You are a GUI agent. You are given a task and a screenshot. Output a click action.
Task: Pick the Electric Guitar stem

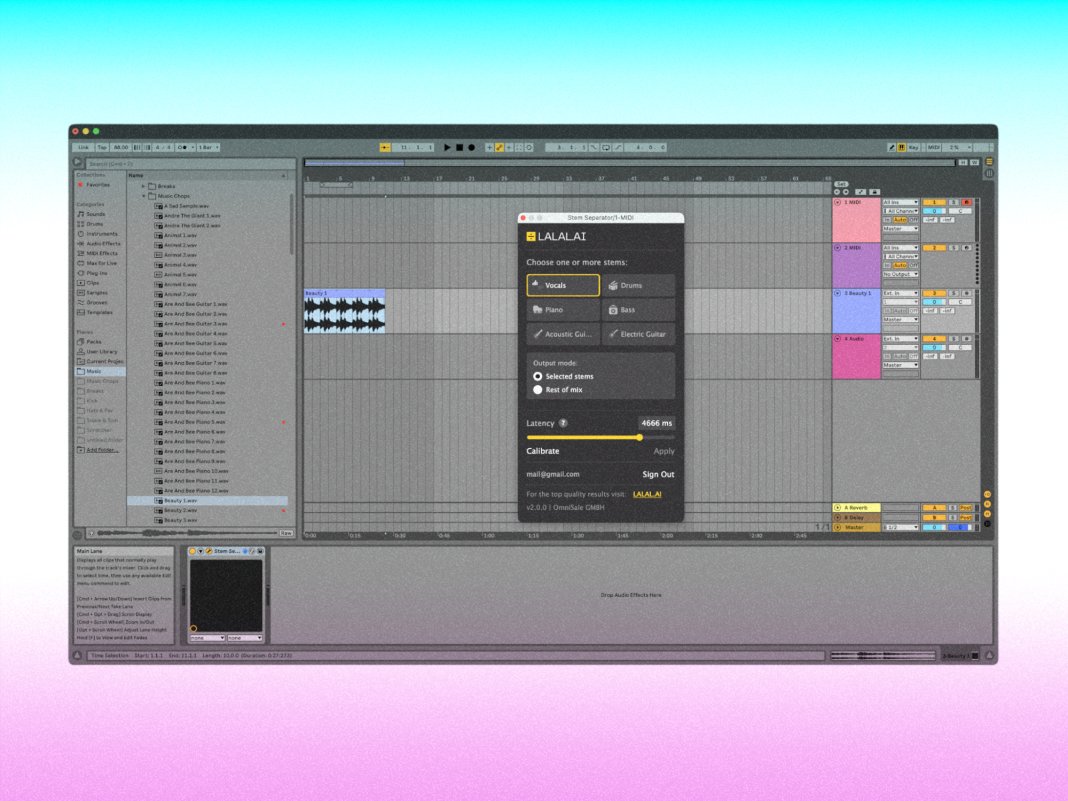point(638,335)
